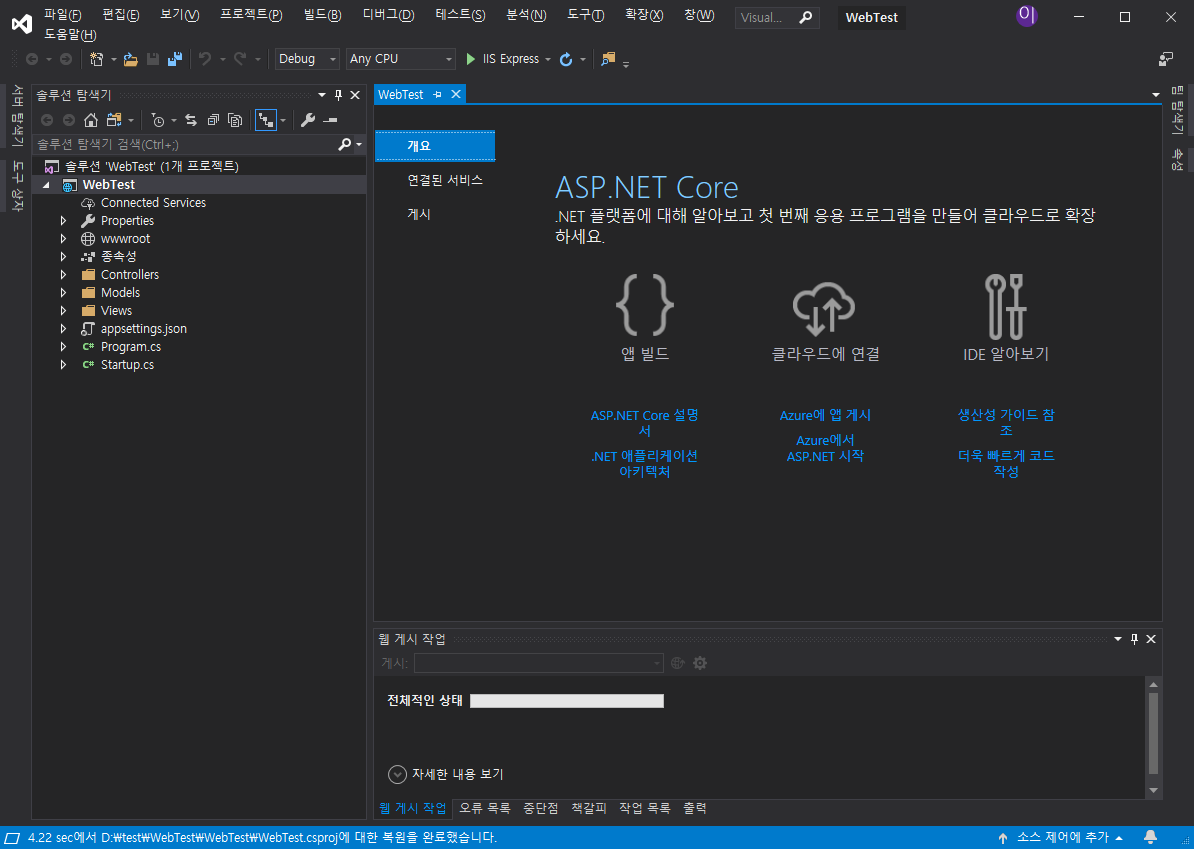Click Pending Changes Filter clock icon
Image resolution: width=1194 pixels, height=849 pixels.
[158, 120]
